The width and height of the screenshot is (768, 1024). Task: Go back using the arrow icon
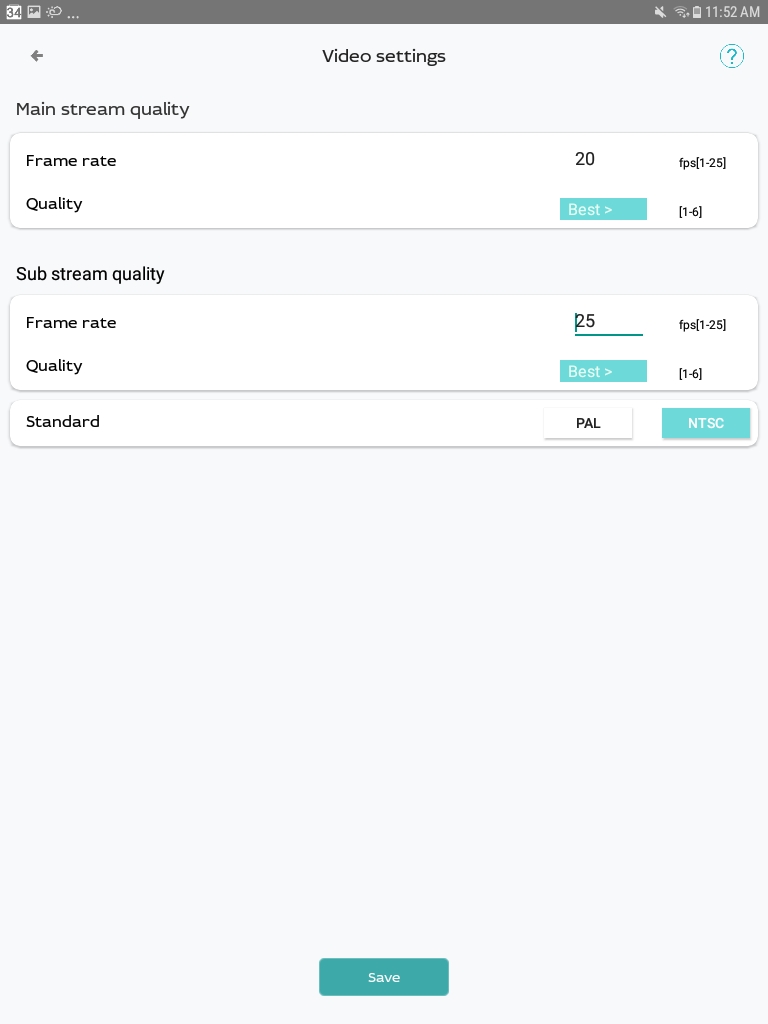[37, 56]
